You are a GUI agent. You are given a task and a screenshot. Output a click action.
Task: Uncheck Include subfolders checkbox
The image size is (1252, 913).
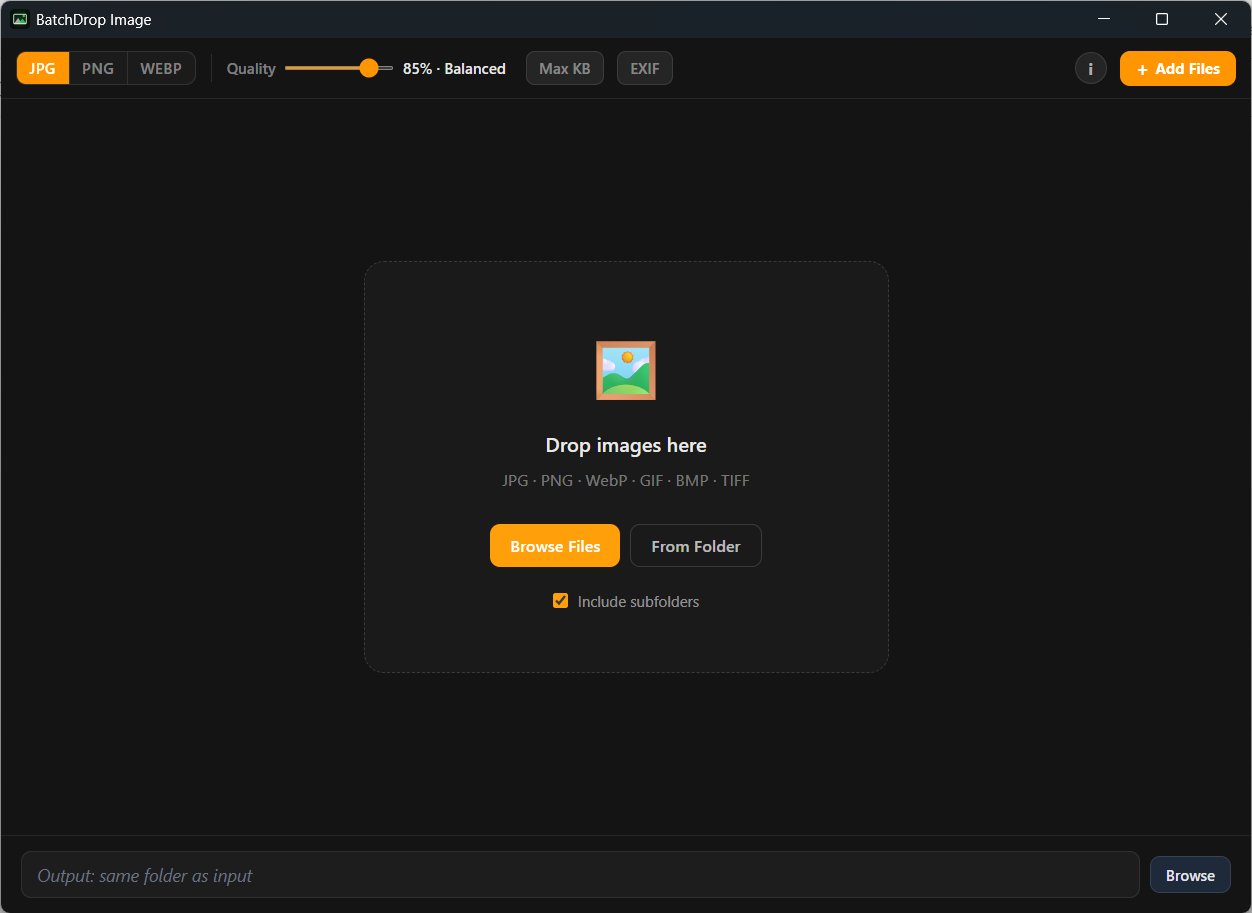point(561,601)
